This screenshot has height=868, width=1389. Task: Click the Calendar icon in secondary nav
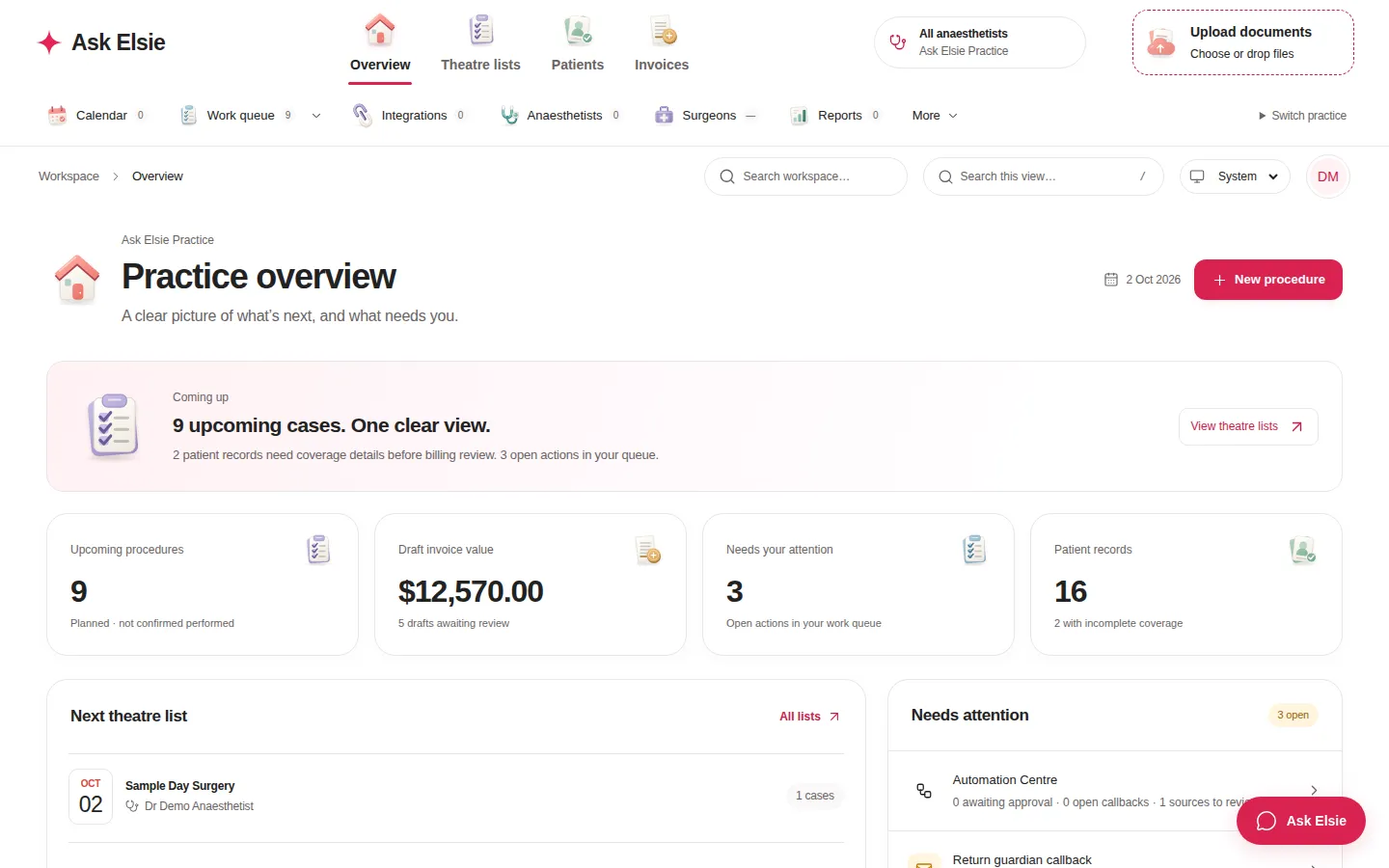(x=57, y=116)
